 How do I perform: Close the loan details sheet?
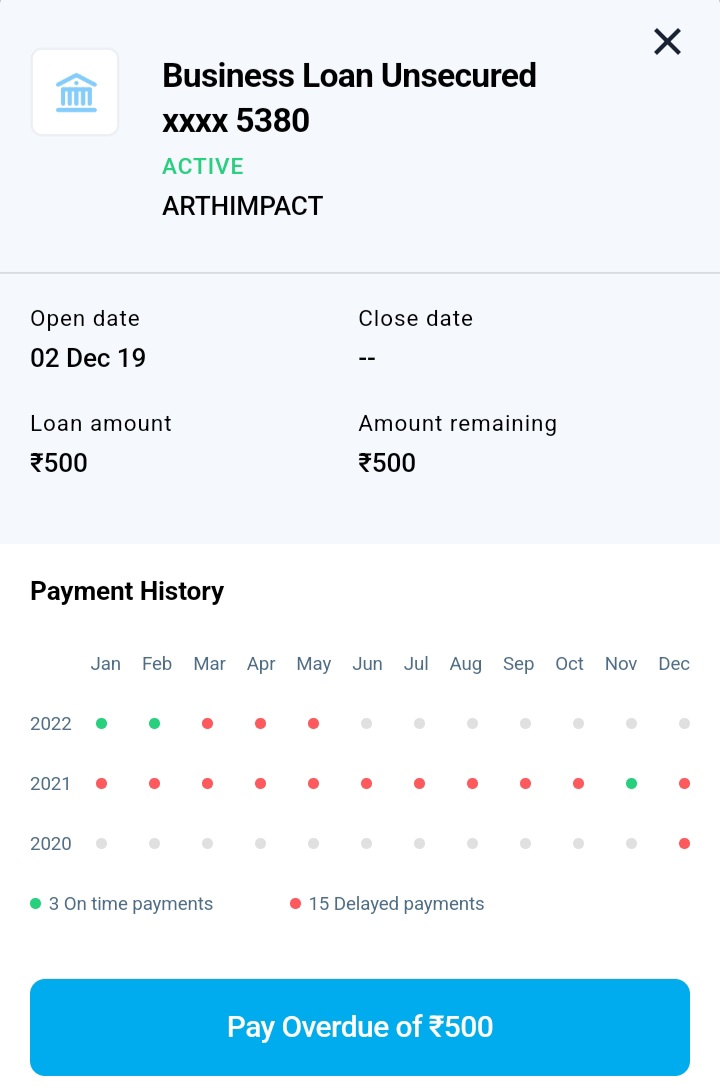pyautogui.click(x=667, y=41)
